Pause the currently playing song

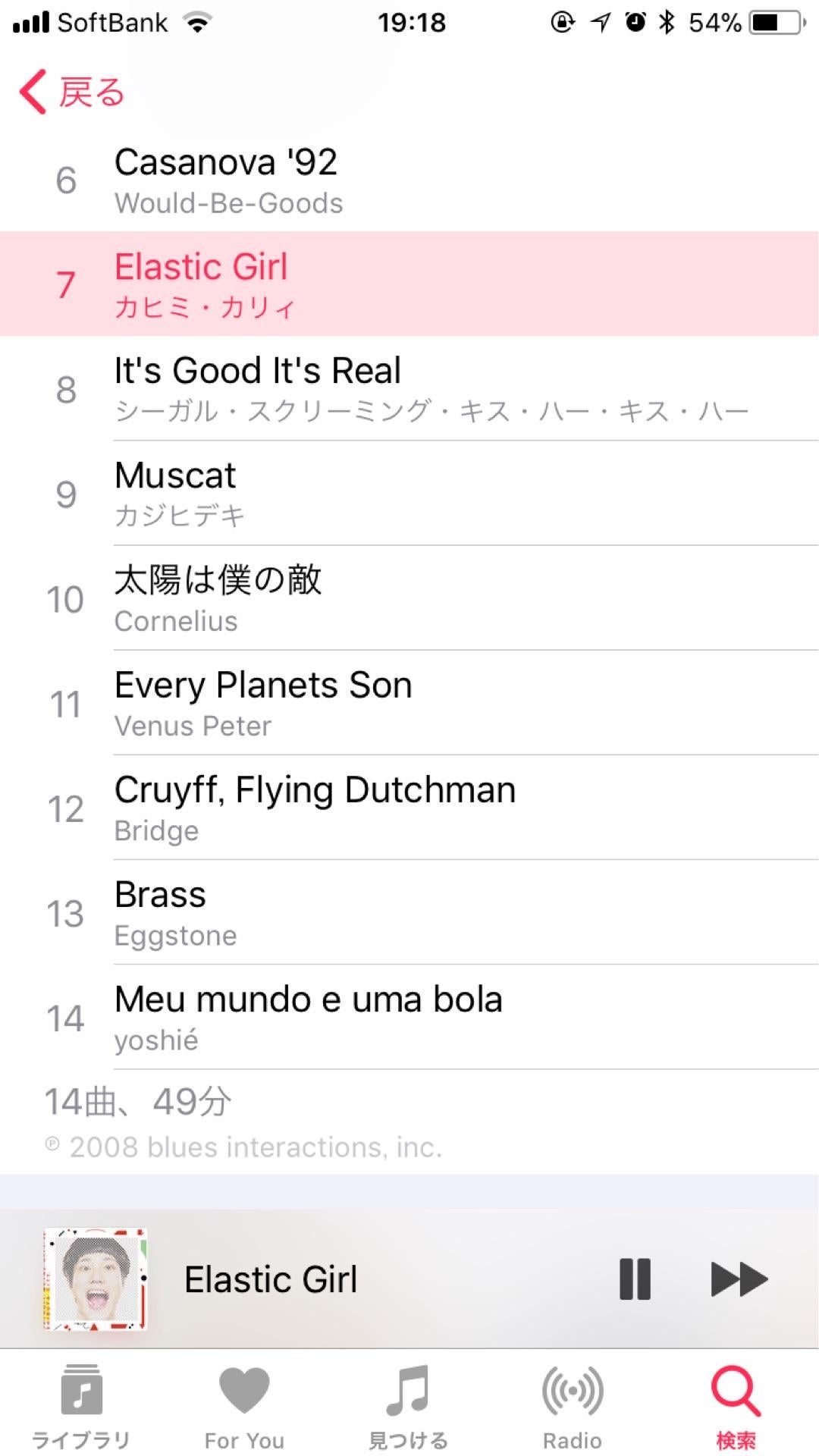point(635,1279)
